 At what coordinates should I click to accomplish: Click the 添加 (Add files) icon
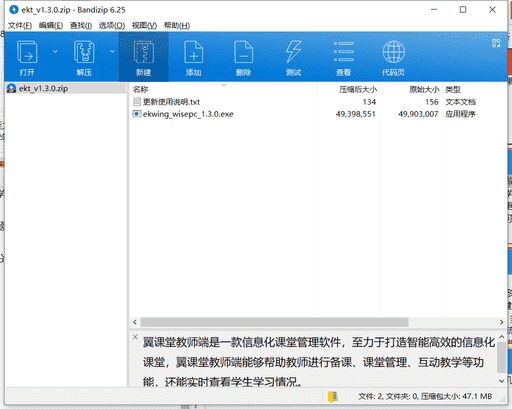[x=193, y=52]
